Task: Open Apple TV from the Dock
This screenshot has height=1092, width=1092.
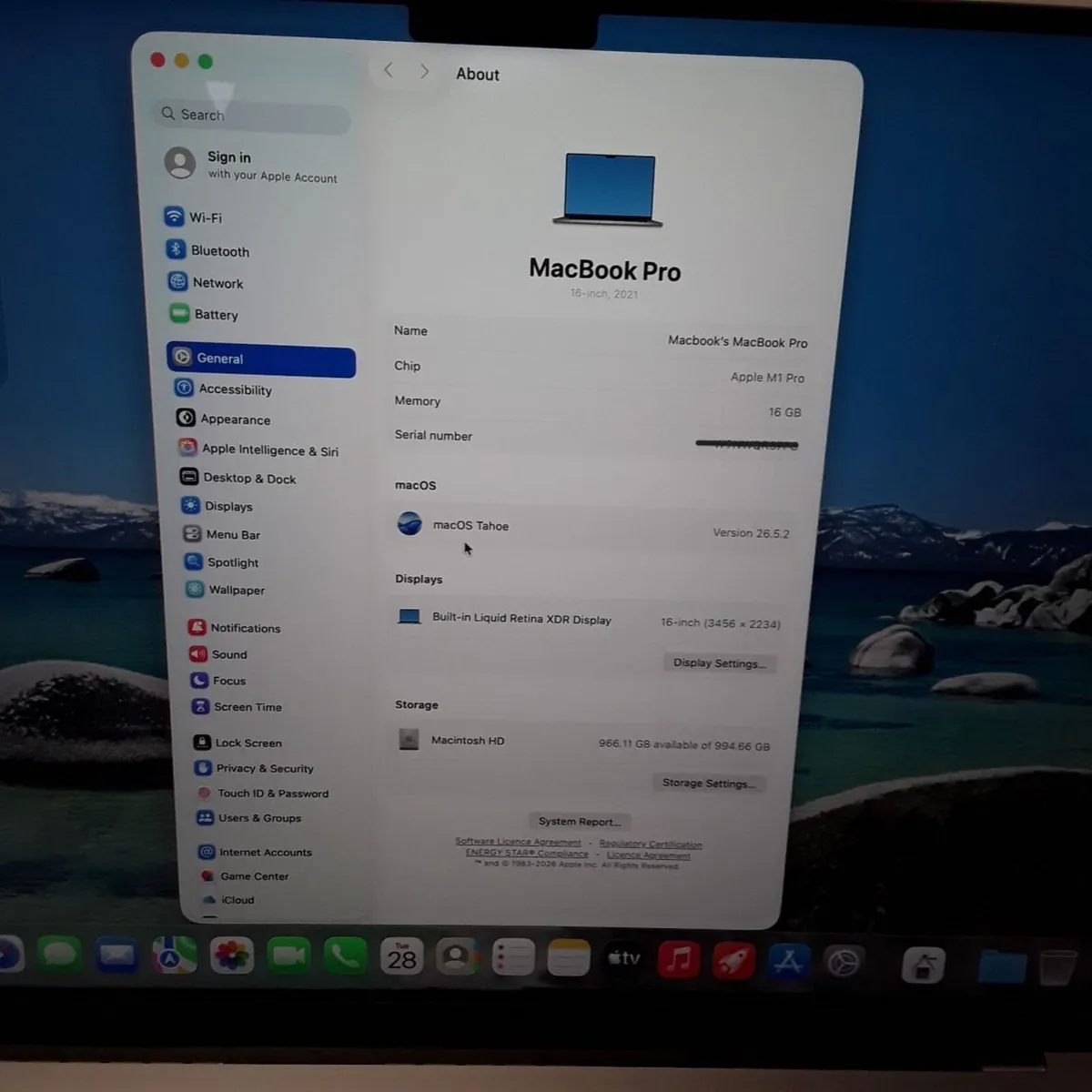Action: click(624, 959)
